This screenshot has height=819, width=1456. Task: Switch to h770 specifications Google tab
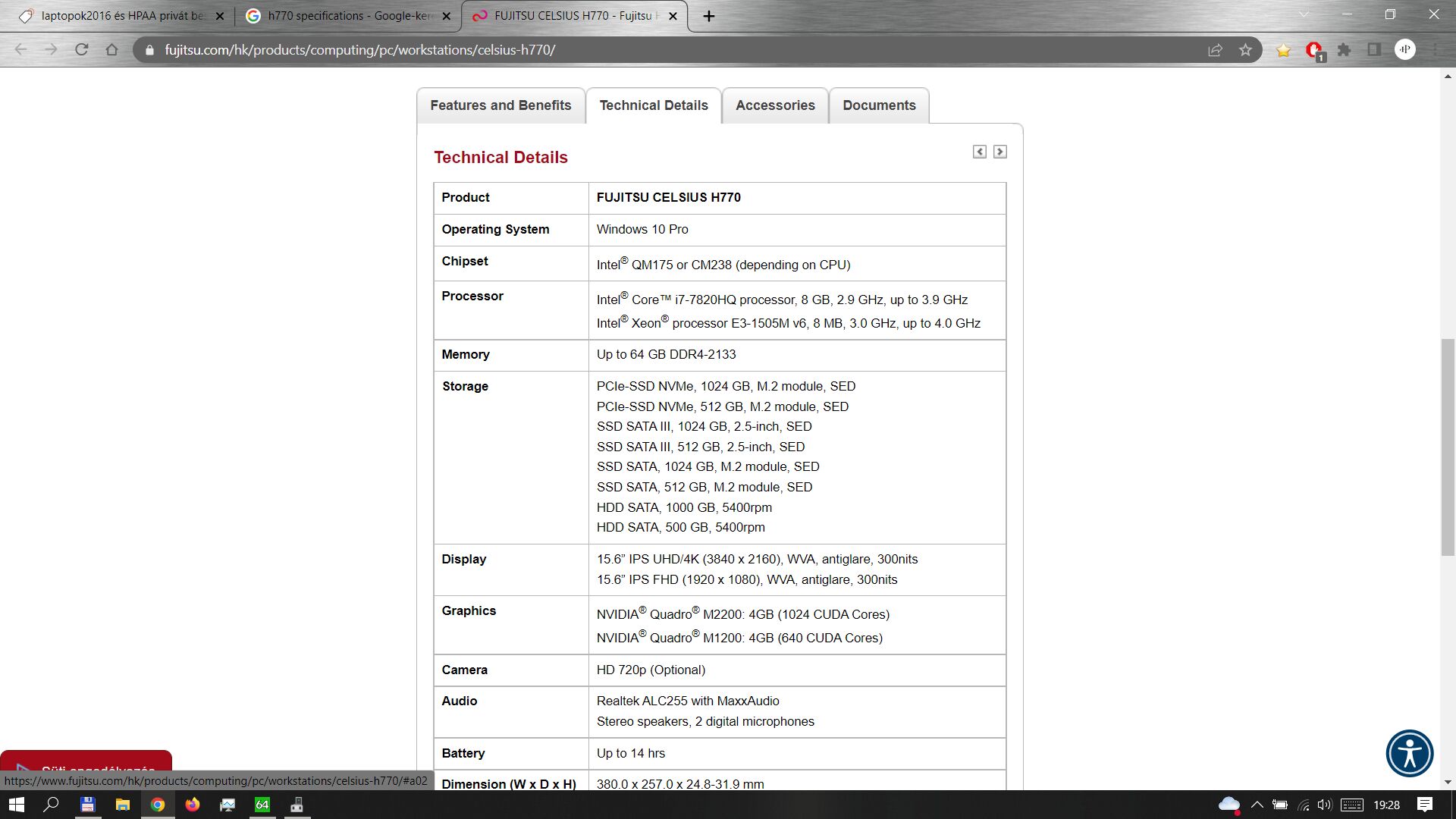pyautogui.click(x=349, y=16)
